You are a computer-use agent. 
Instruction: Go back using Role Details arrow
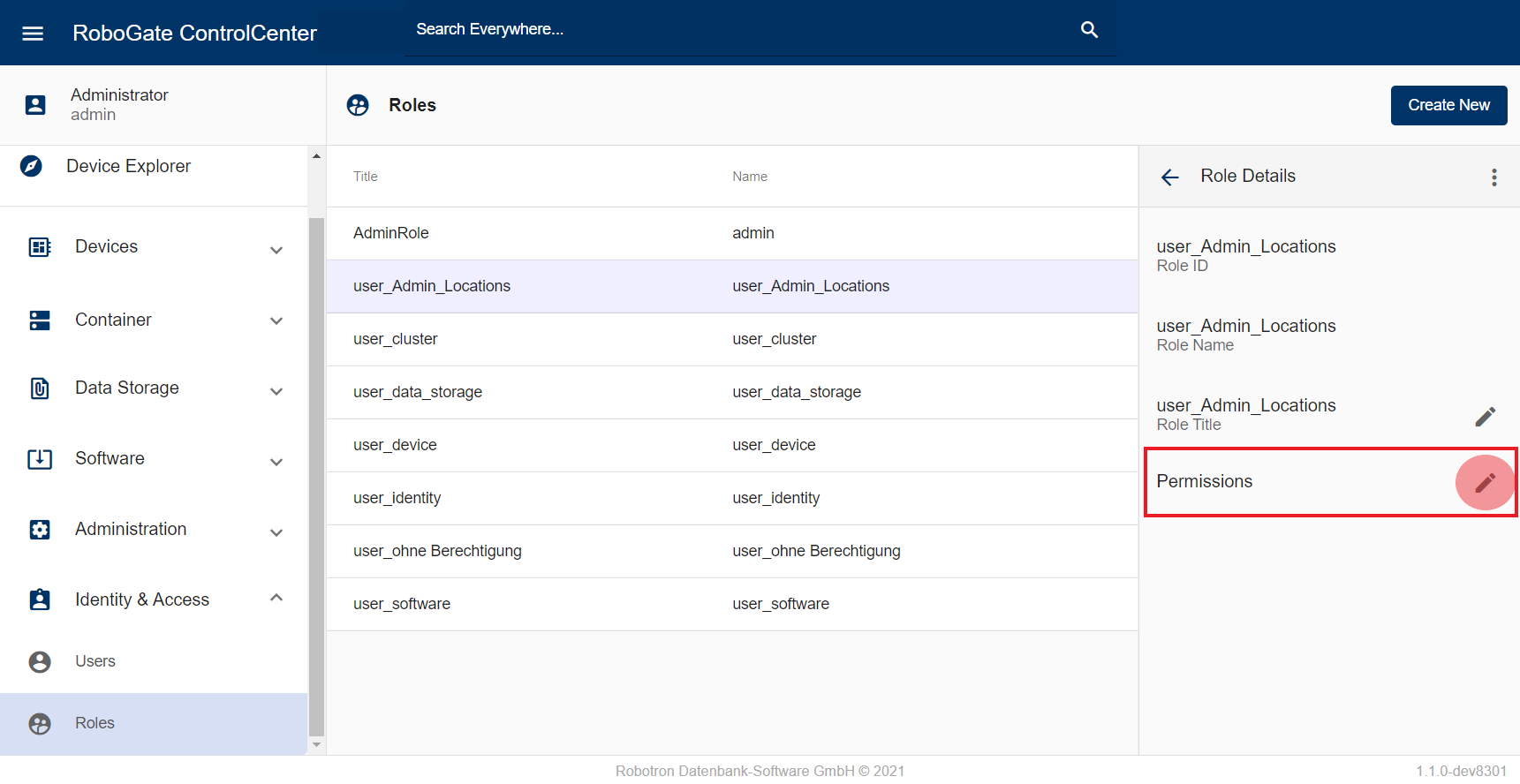1170,177
